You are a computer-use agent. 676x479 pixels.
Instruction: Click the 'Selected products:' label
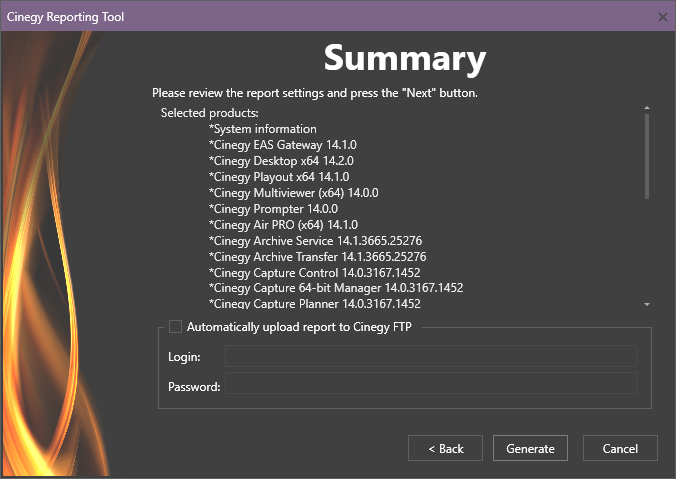click(x=210, y=113)
